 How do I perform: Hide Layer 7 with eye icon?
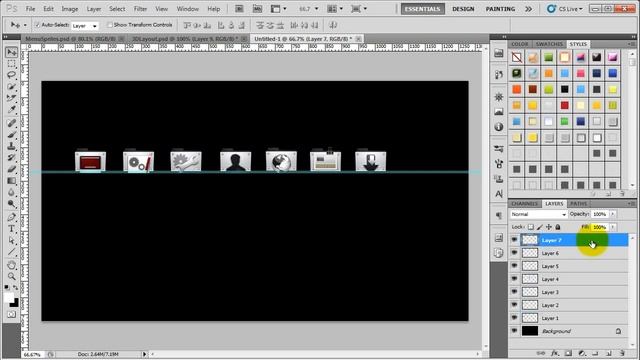point(514,240)
